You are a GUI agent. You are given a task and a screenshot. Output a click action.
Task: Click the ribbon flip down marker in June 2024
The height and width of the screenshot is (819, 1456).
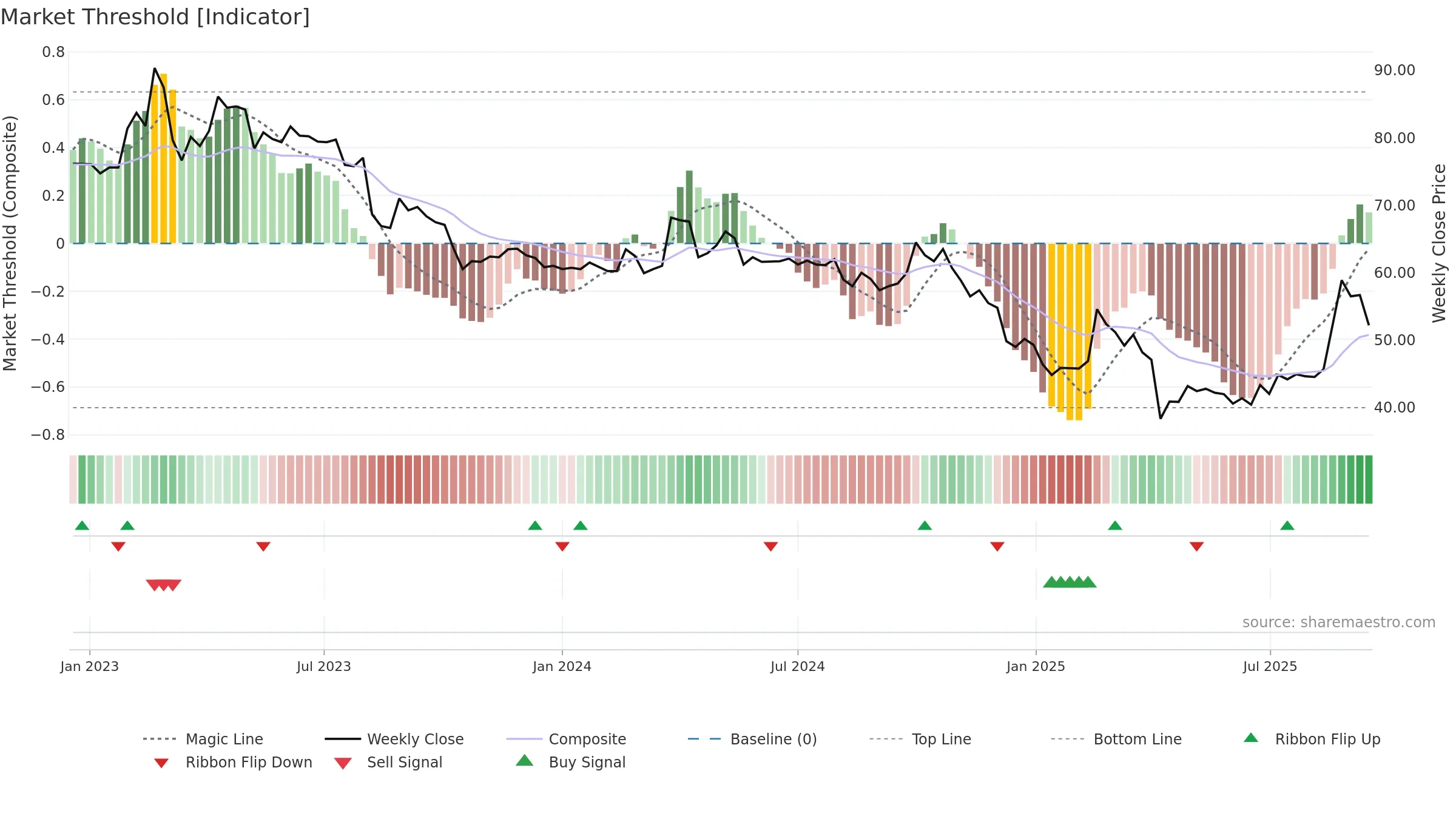[x=771, y=547]
